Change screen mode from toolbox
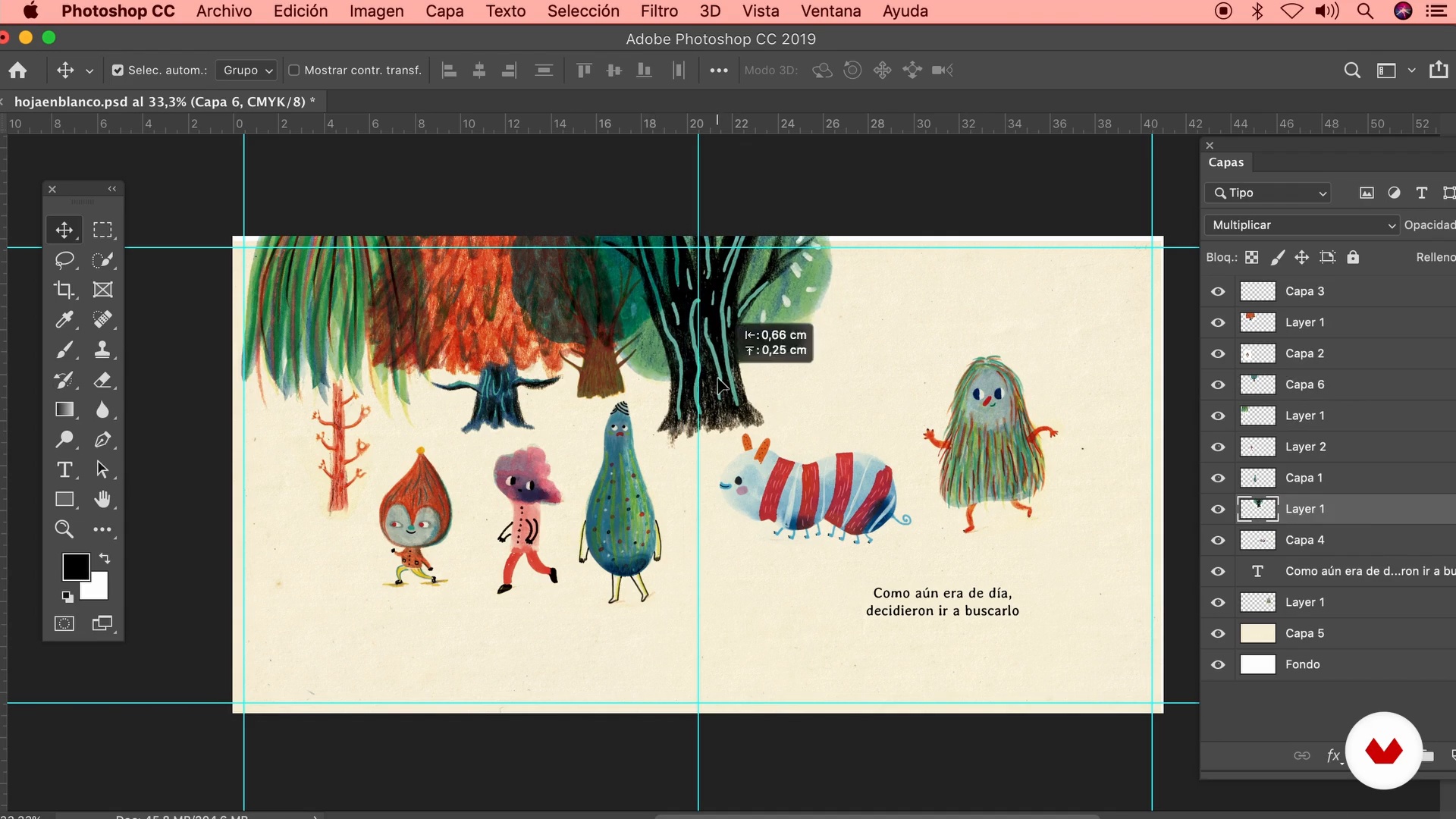The width and height of the screenshot is (1456, 819). pos(102,623)
